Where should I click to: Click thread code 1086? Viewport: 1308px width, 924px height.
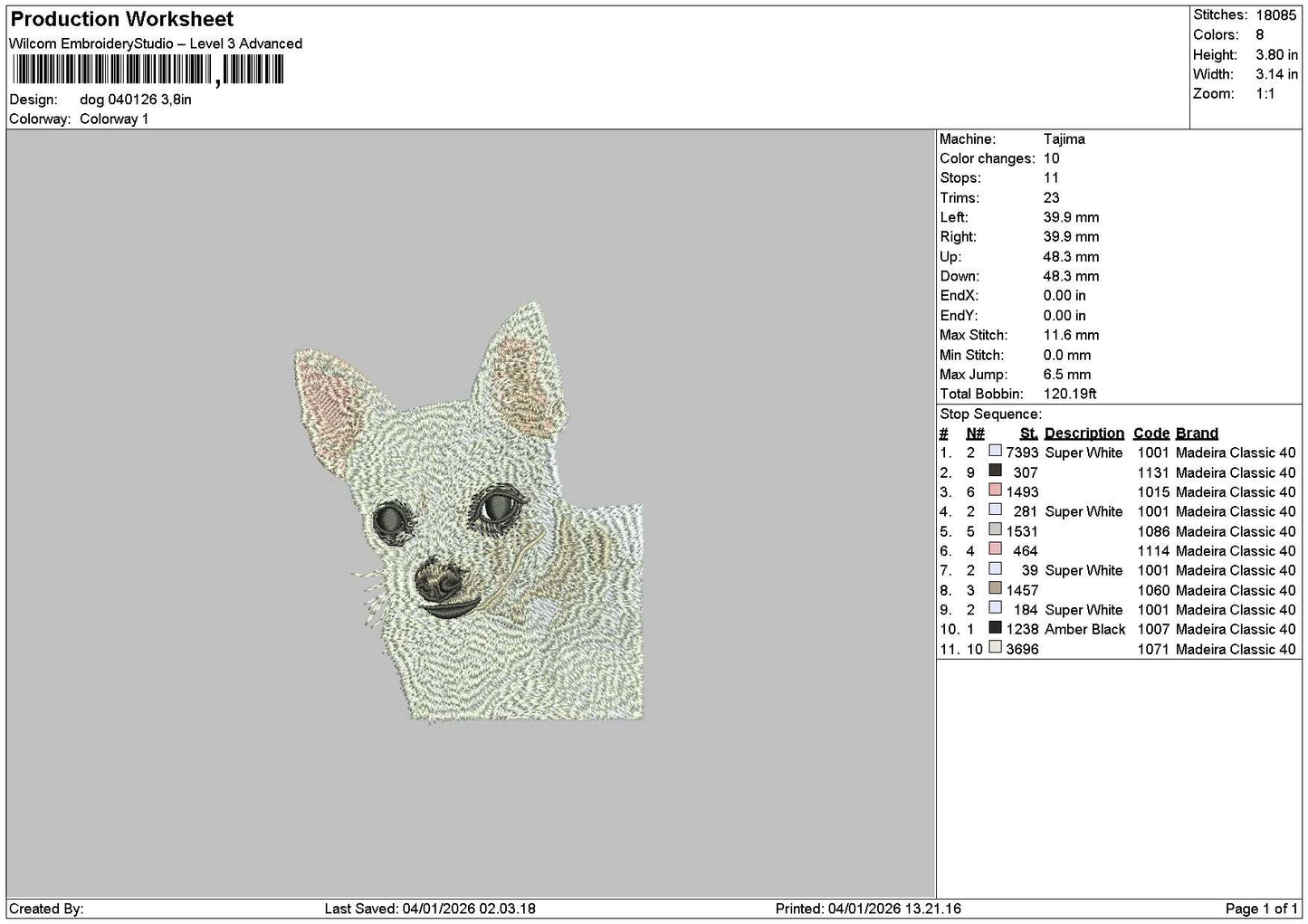point(1153,531)
